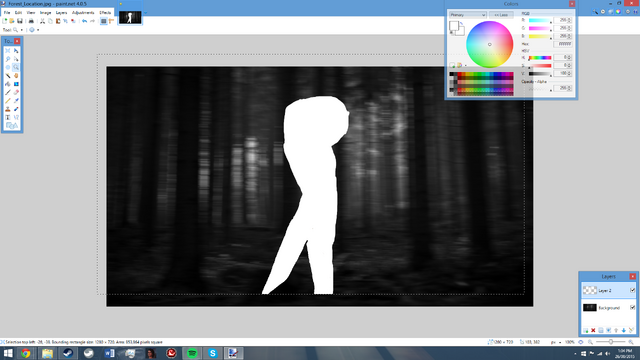Image resolution: width=640 pixels, height=360 pixels.
Task: Select the Lasso Select tool
Action: (8, 59)
